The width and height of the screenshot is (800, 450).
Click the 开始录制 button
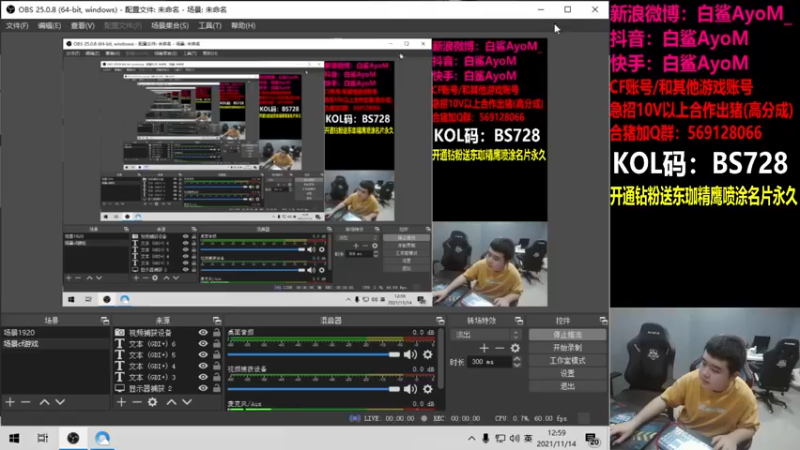tap(567, 347)
